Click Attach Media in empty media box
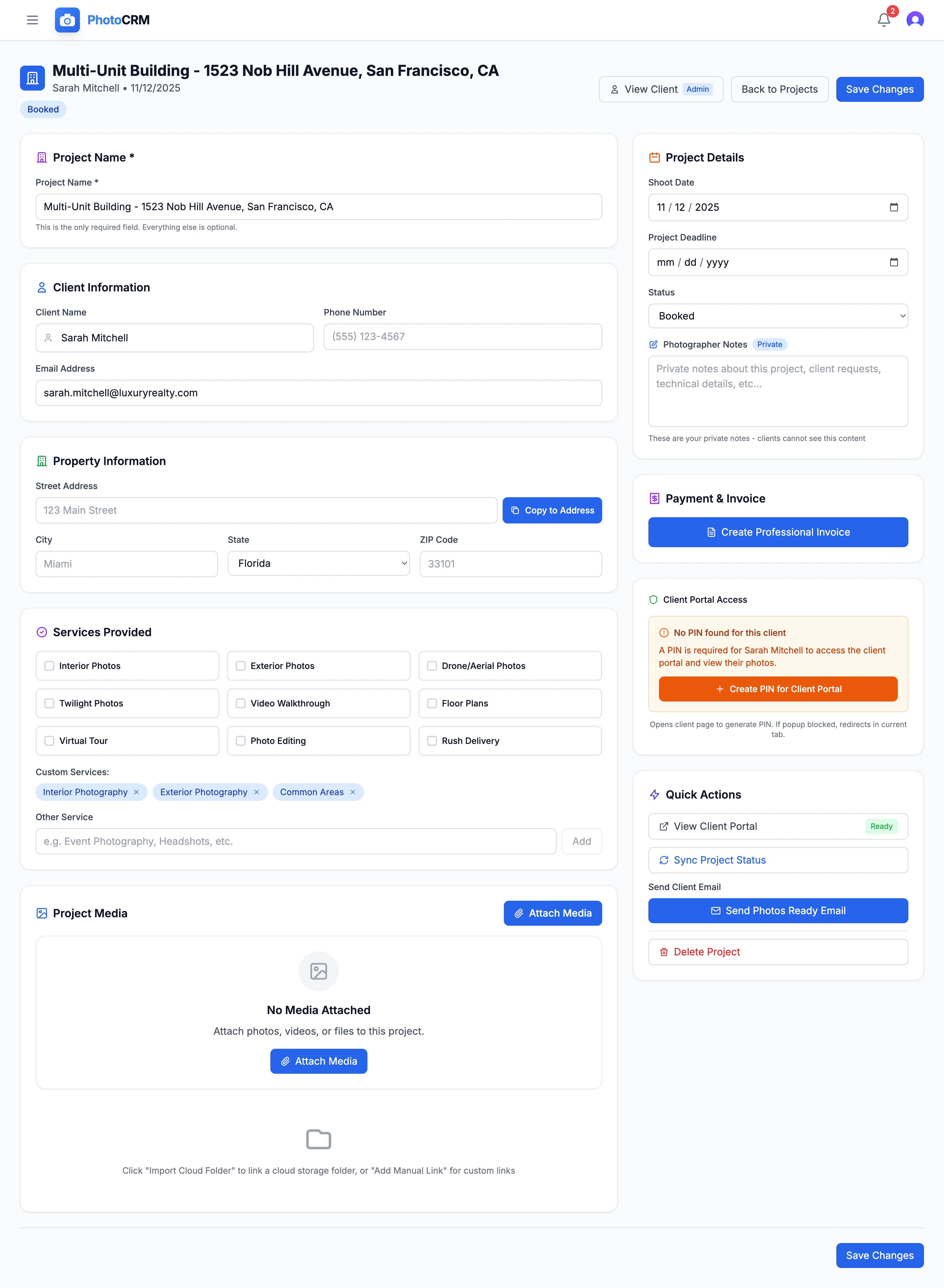Screen dimensions: 944x1288 [319, 1061]
